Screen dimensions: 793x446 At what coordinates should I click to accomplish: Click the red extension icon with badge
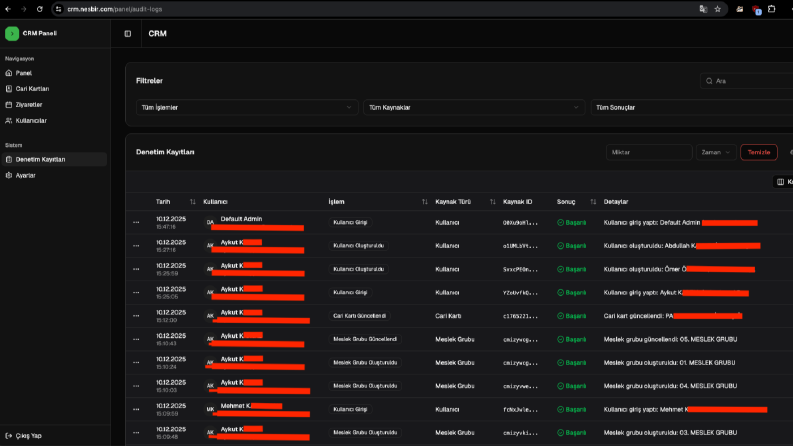point(756,10)
